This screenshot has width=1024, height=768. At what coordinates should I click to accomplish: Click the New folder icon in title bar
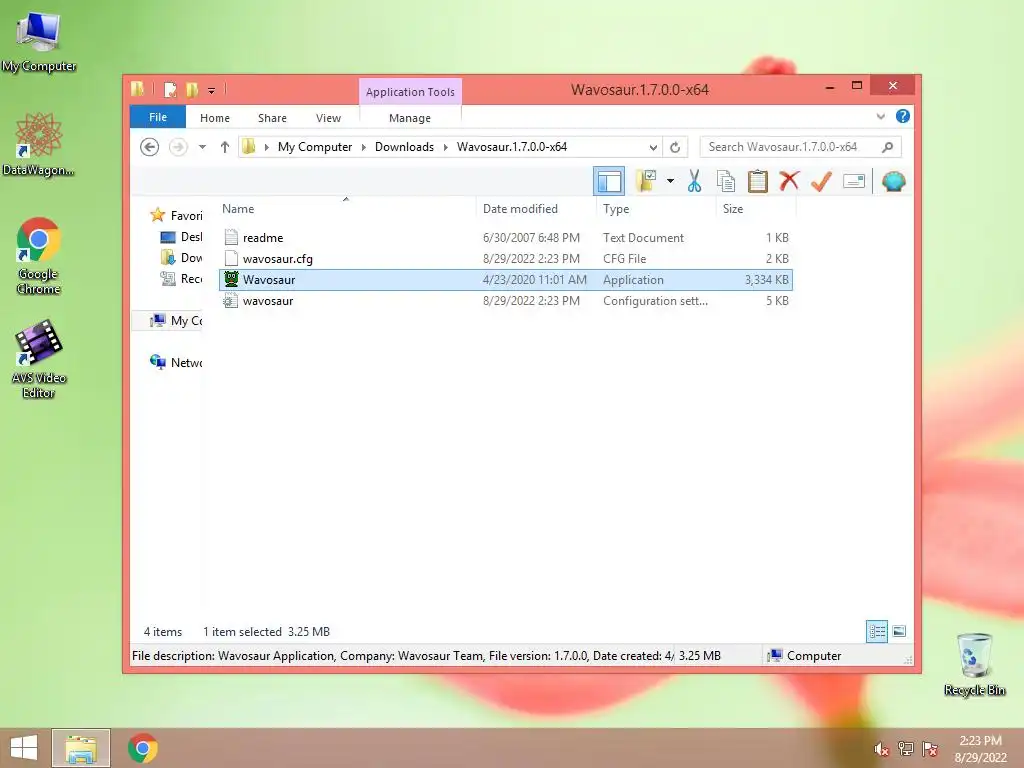pyautogui.click(x=192, y=89)
